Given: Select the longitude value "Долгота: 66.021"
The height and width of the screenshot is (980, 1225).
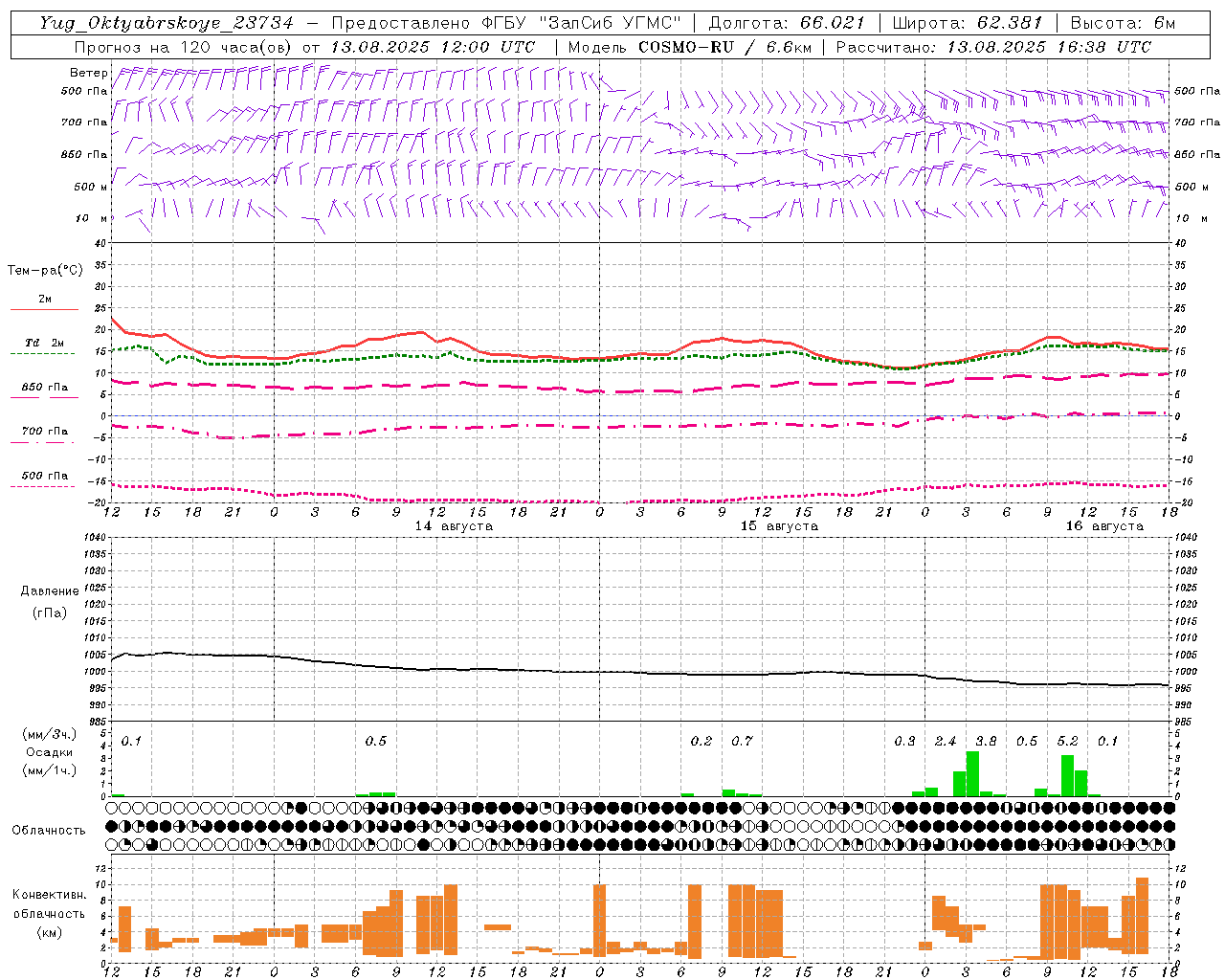Looking at the screenshot, I should click(787, 23).
